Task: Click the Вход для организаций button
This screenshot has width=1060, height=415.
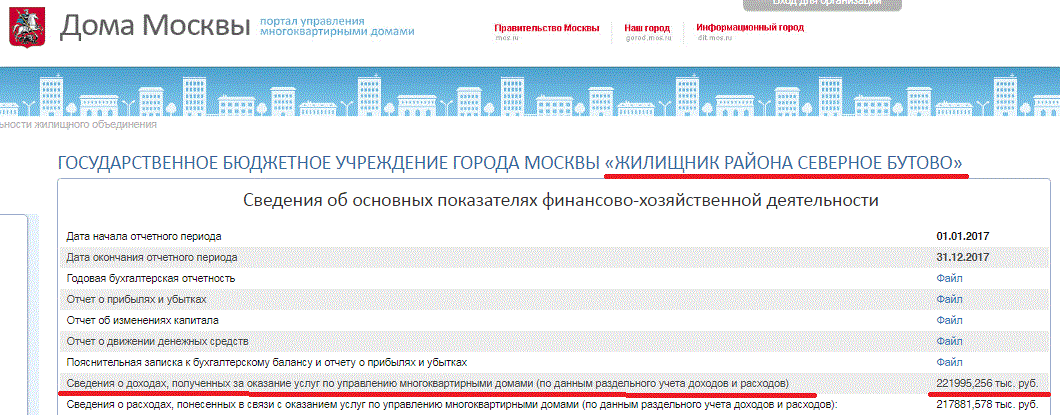Action: (822, 4)
